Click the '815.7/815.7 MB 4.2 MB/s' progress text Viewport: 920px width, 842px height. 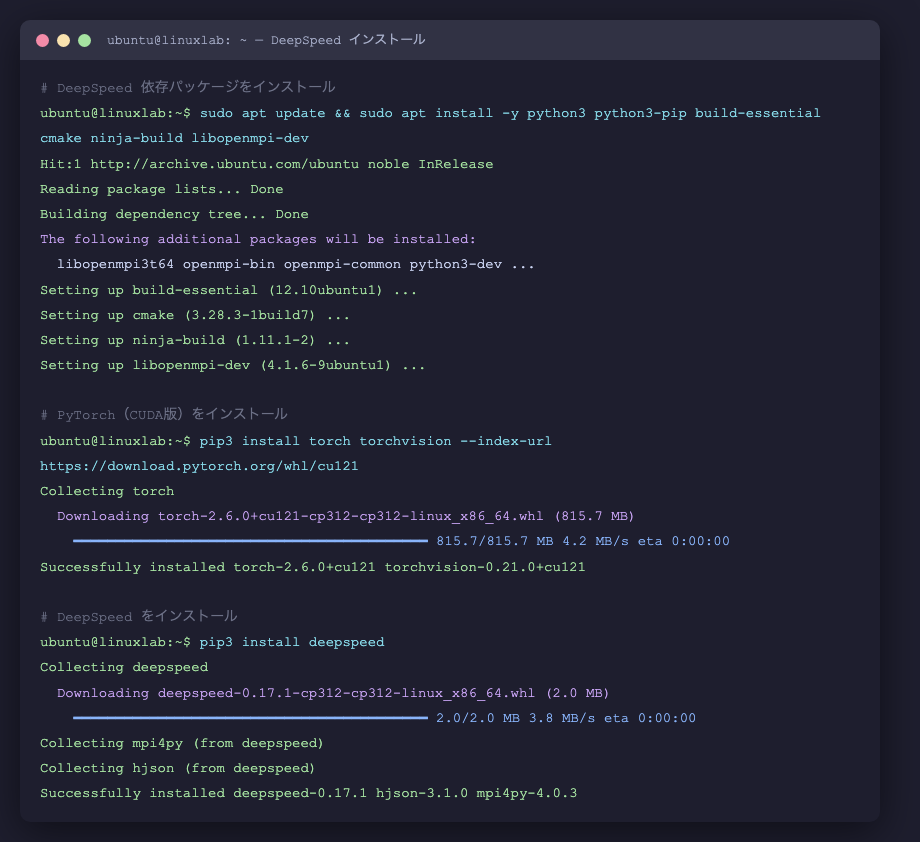click(x=583, y=541)
